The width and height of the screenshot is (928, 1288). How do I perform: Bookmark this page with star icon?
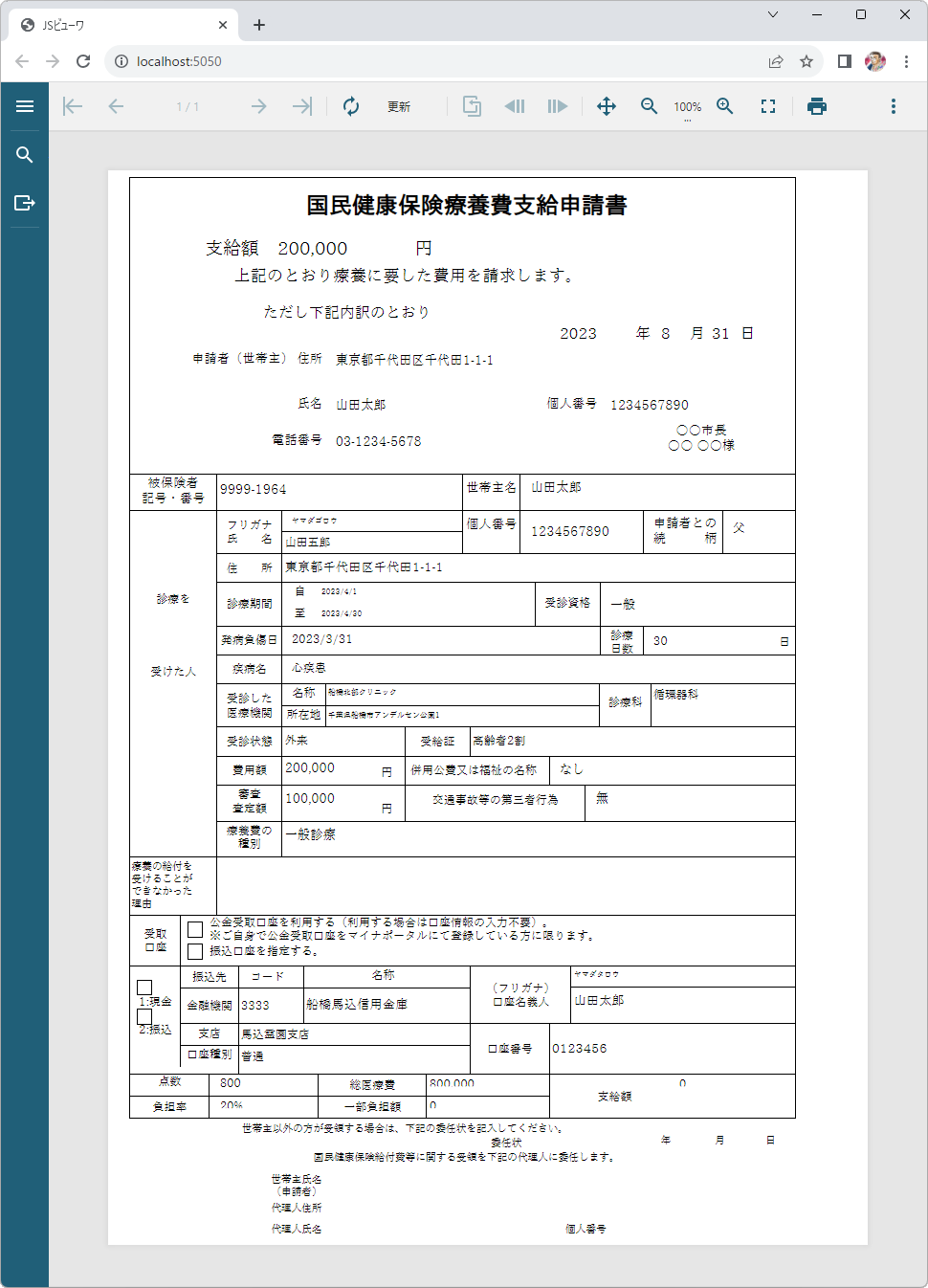click(806, 61)
